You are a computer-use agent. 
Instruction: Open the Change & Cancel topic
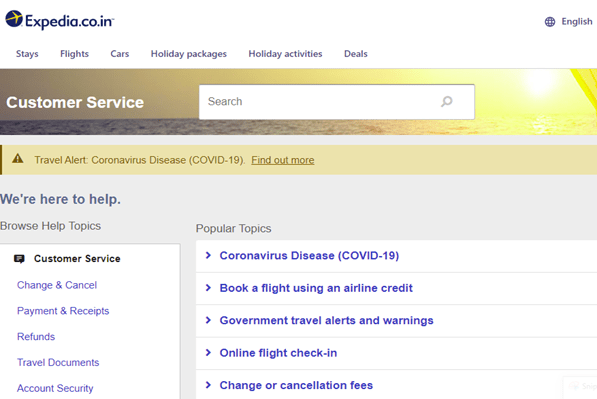57,285
